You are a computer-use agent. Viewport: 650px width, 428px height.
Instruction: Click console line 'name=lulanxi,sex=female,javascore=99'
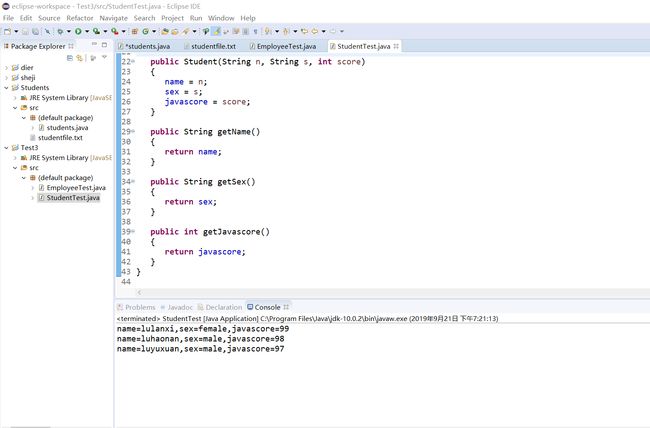pos(203,329)
